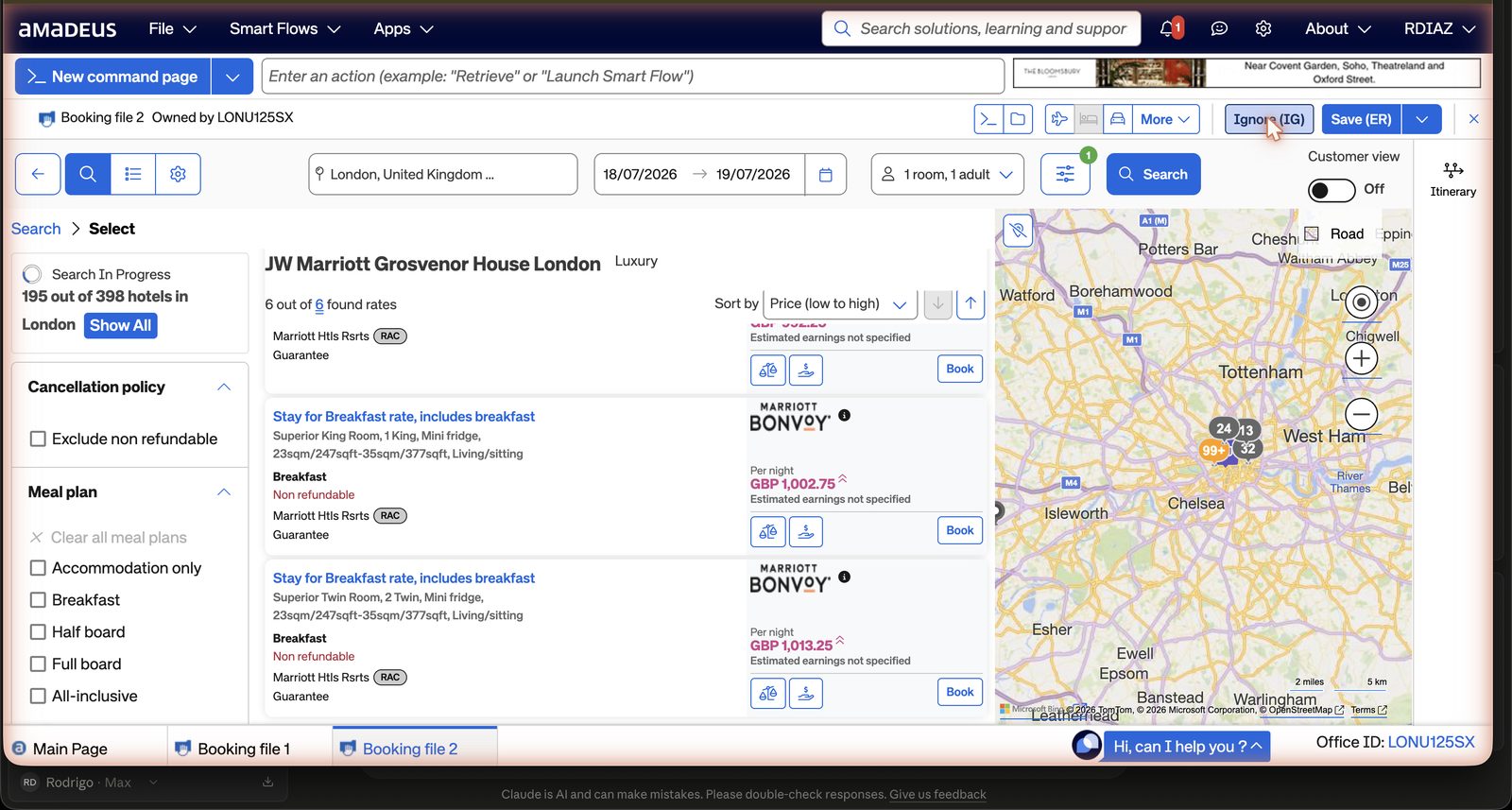Click the London destination field
1512x810 pixels.
click(443, 175)
